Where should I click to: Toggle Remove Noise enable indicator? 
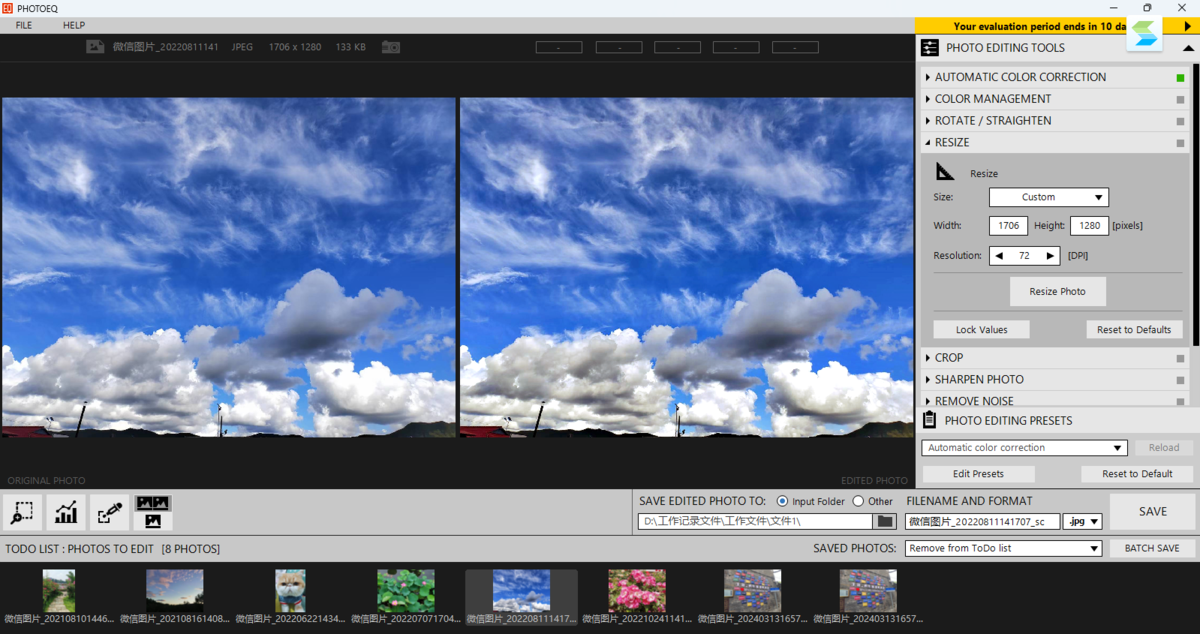point(1181,401)
